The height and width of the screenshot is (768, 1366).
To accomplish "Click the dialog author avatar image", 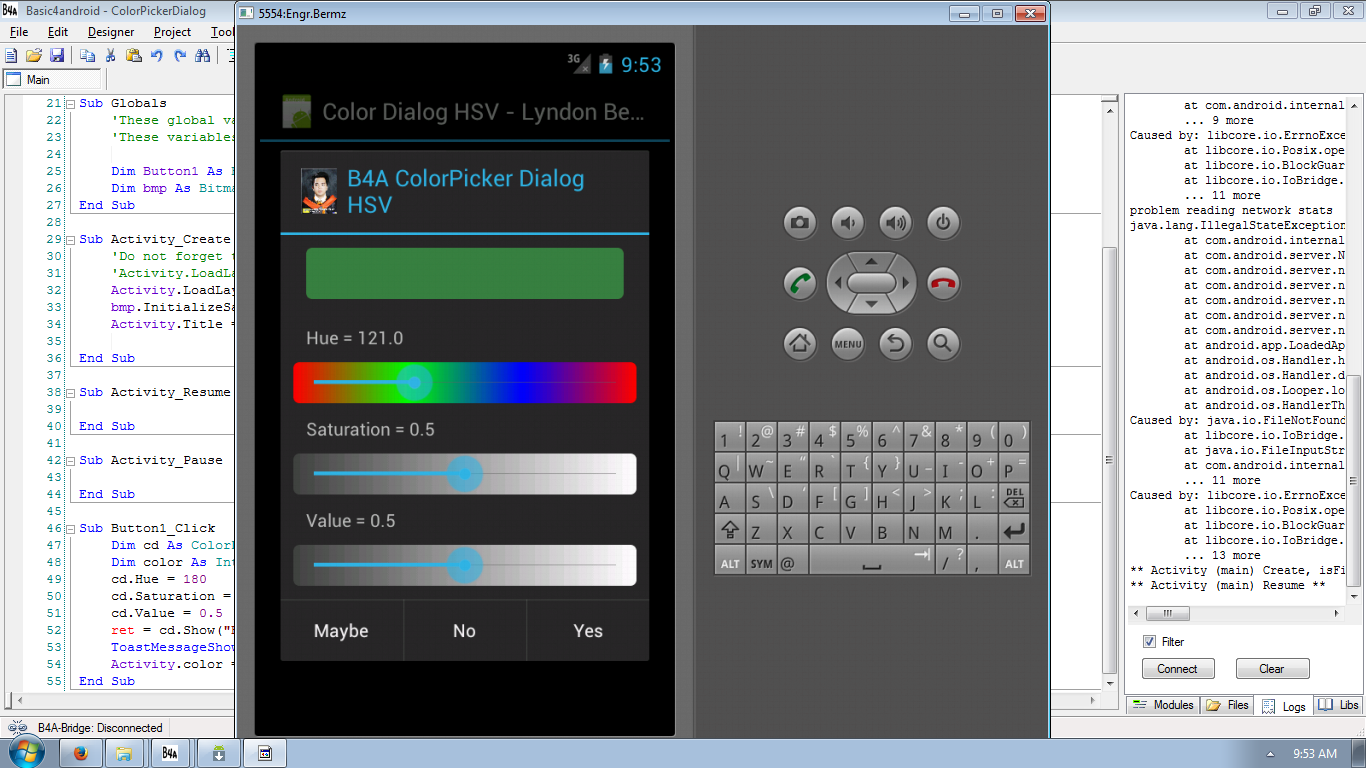I will 318,192.
